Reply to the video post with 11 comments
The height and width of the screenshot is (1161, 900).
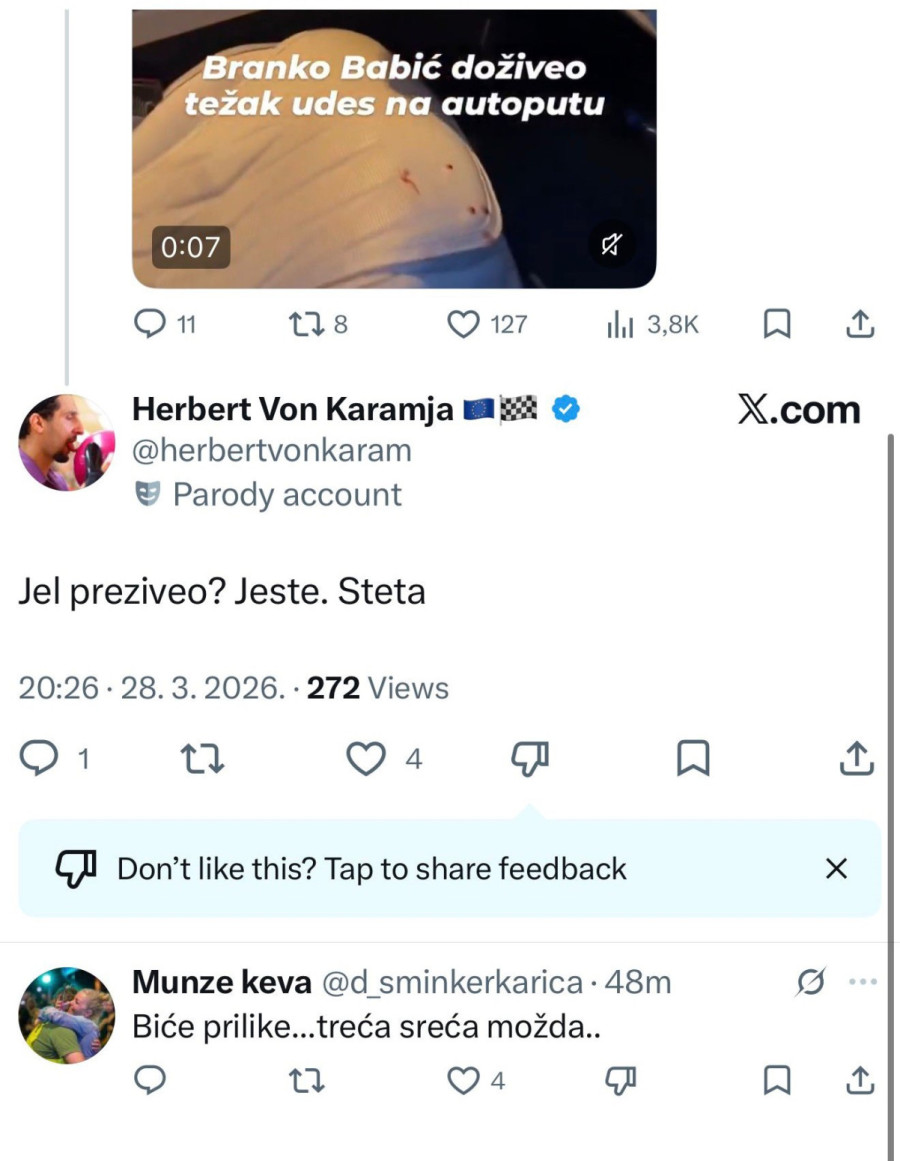click(150, 324)
